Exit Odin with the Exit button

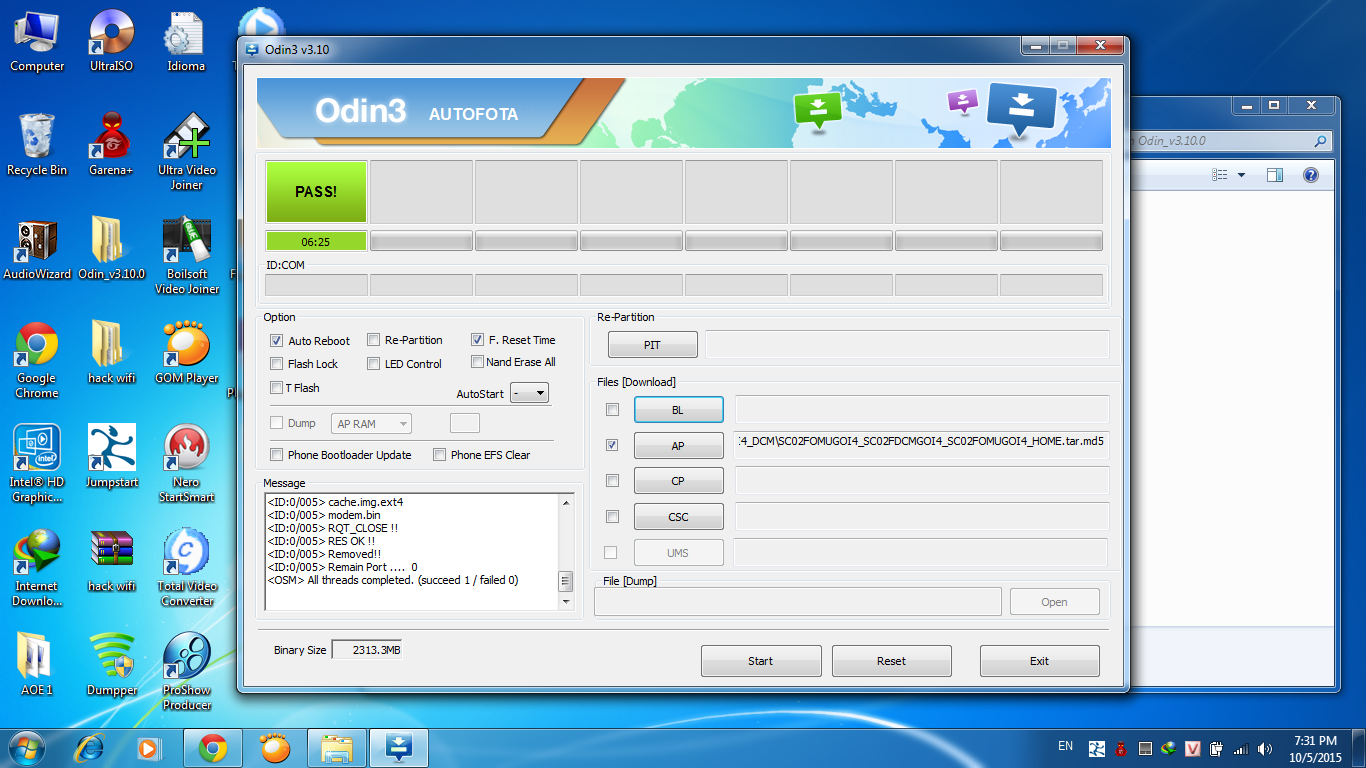[1039, 661]
